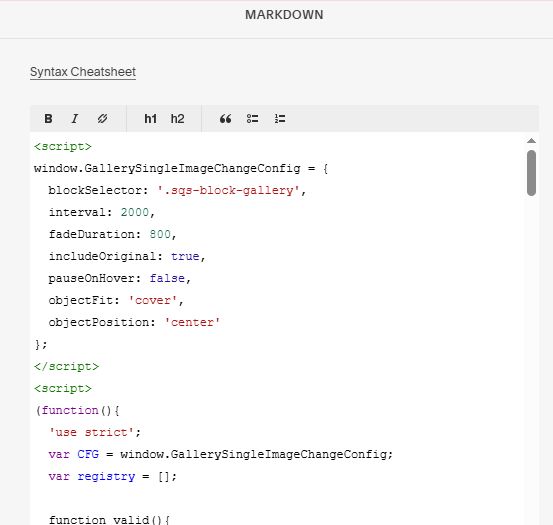The width and height of the screenshot is (553, 525).
Task: Place cursor on the fadeDuration line
Action: click(x=112, y=234)
